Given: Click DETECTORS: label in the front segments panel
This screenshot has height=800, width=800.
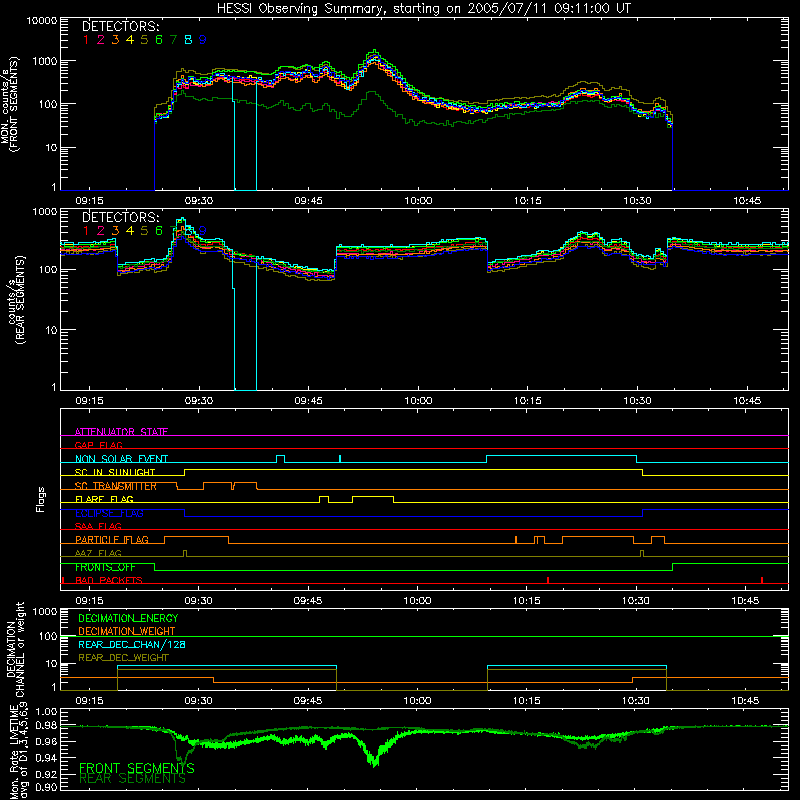Looking at the screenshot, I should point(120,27).
